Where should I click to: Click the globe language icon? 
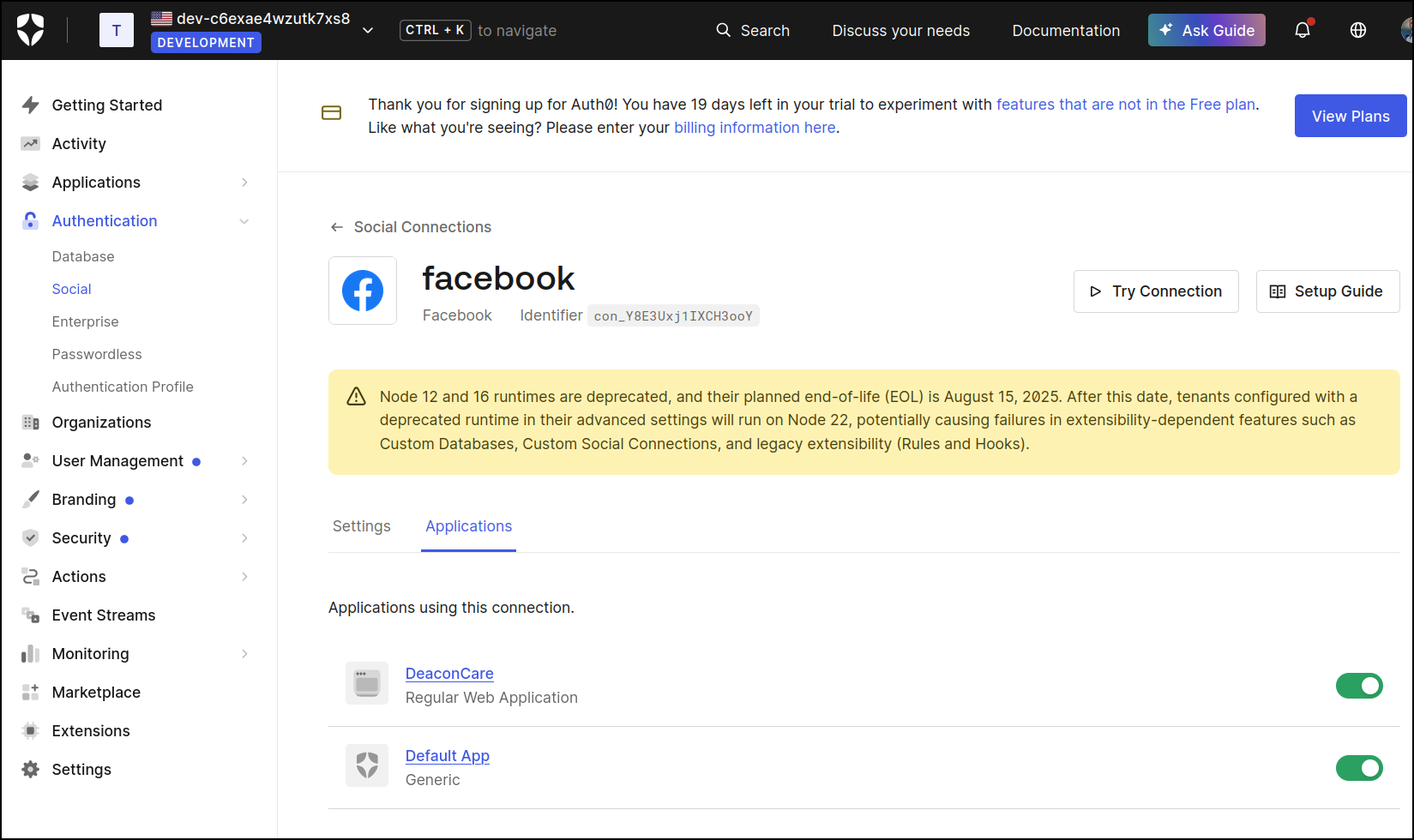point(1358,30)
